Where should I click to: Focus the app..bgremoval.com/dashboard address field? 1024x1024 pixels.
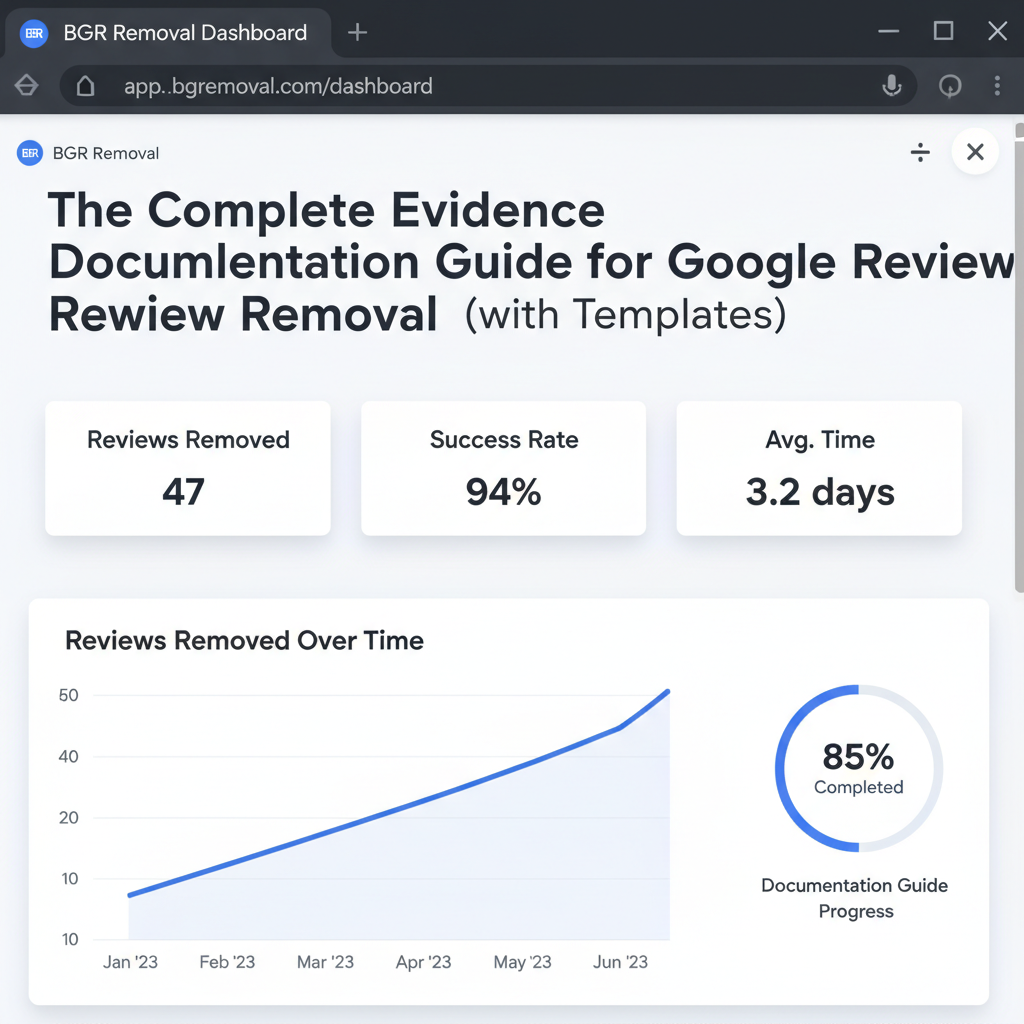[x=488, y=86]
